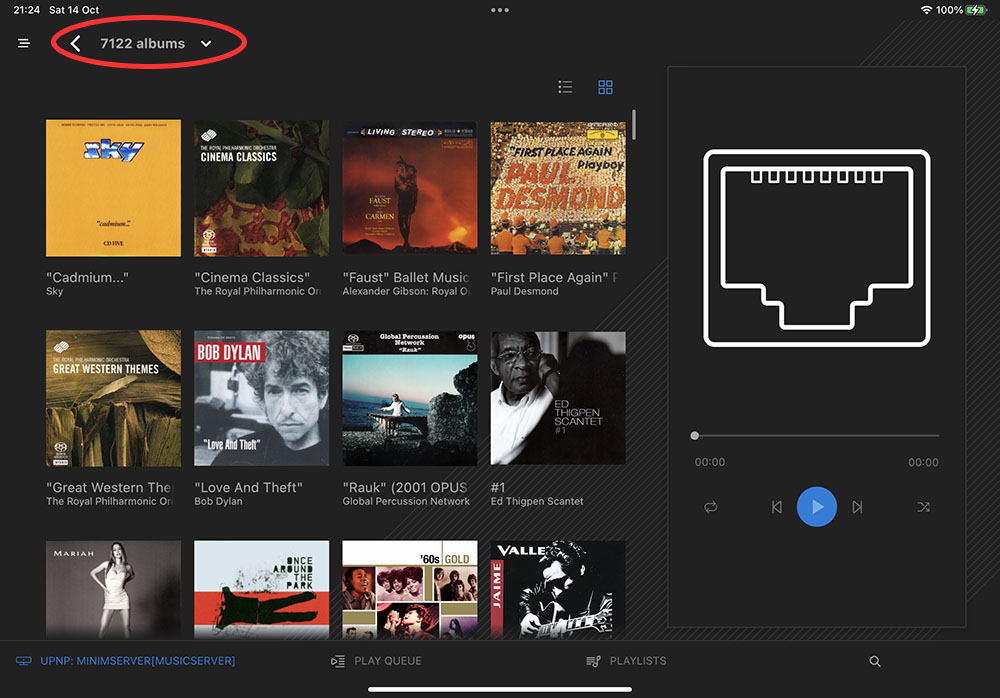Tap the battery status indicator

click(x=976, y=10)
